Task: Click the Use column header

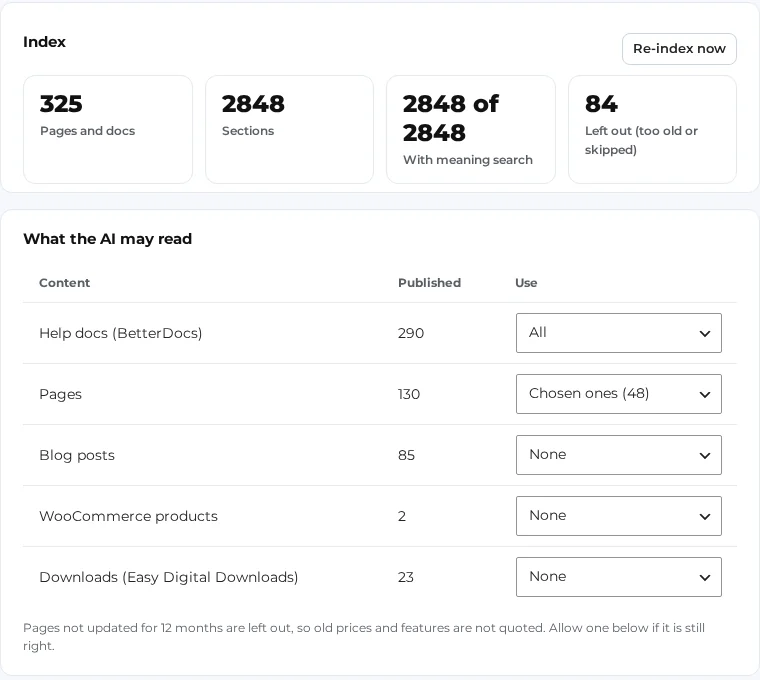Action: pos(526,283)
